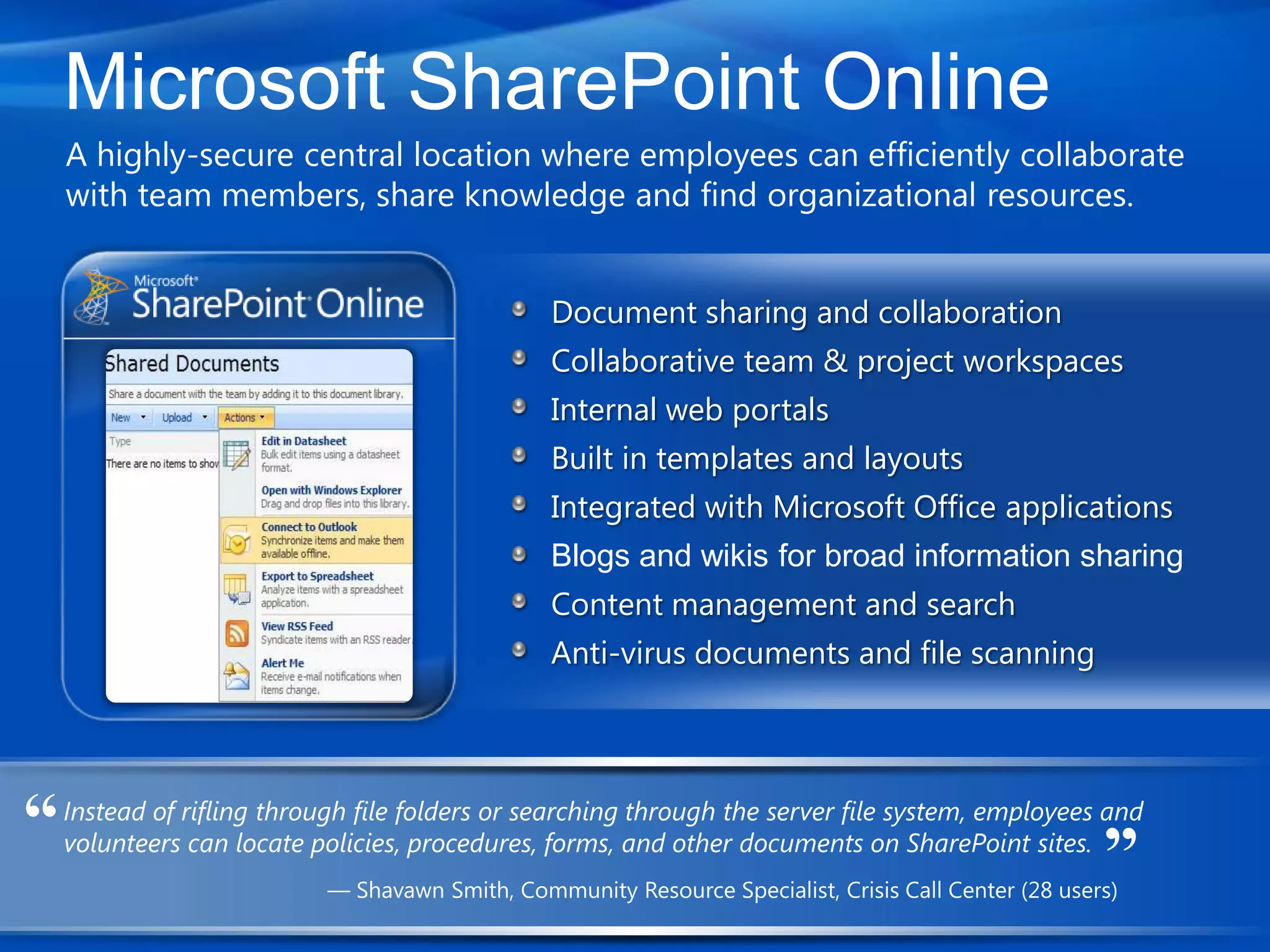The height and width of the screenshot is (952, 1270).
Task: Click the Edit in Datasheet grid icon
Action: (237, 455)
